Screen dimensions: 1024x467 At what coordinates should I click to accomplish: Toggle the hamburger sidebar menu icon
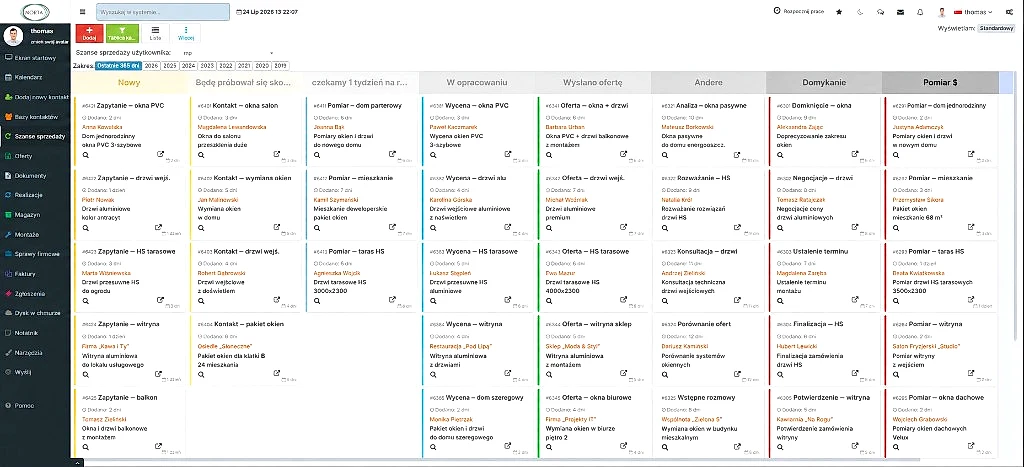[82, 12]
